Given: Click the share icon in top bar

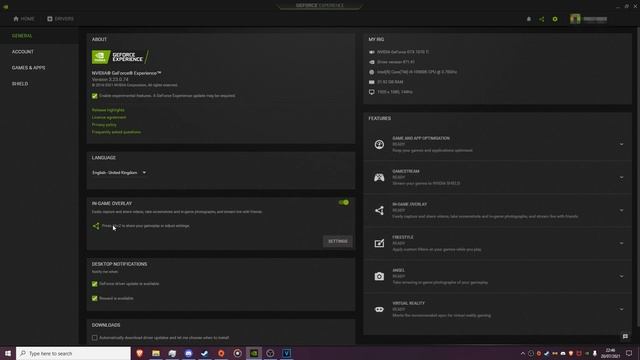Looking at the screenshot, I should 542,19.
